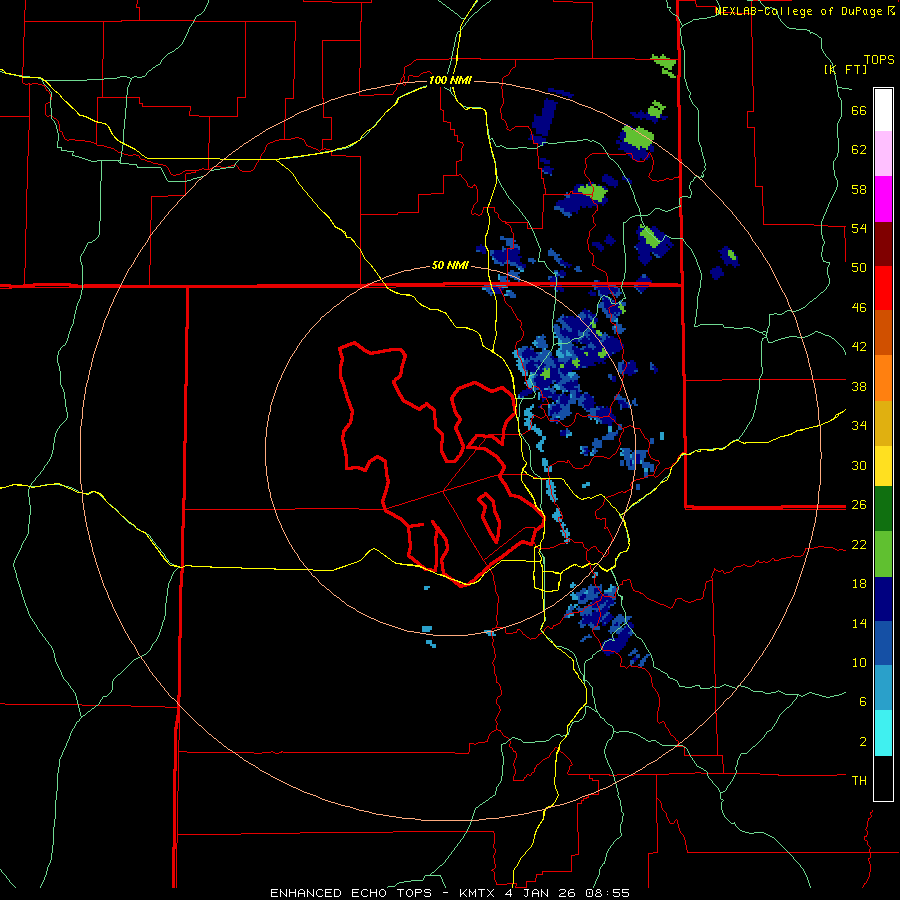
Task: Click the dark green 22-26 kft swatch
Action: click(883, 509)
